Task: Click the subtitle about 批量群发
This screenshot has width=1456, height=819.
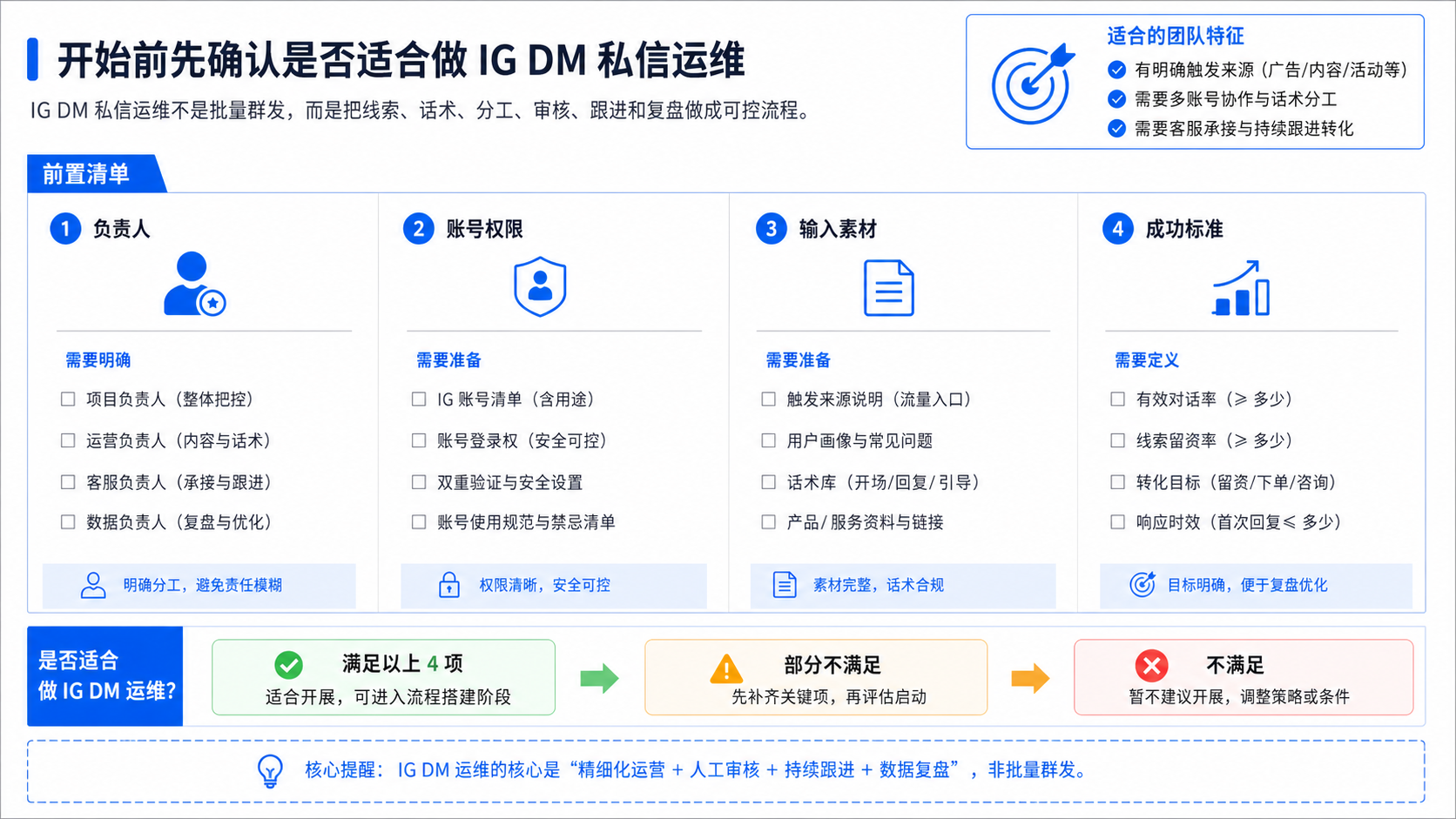Action: [x=423, y=111]
